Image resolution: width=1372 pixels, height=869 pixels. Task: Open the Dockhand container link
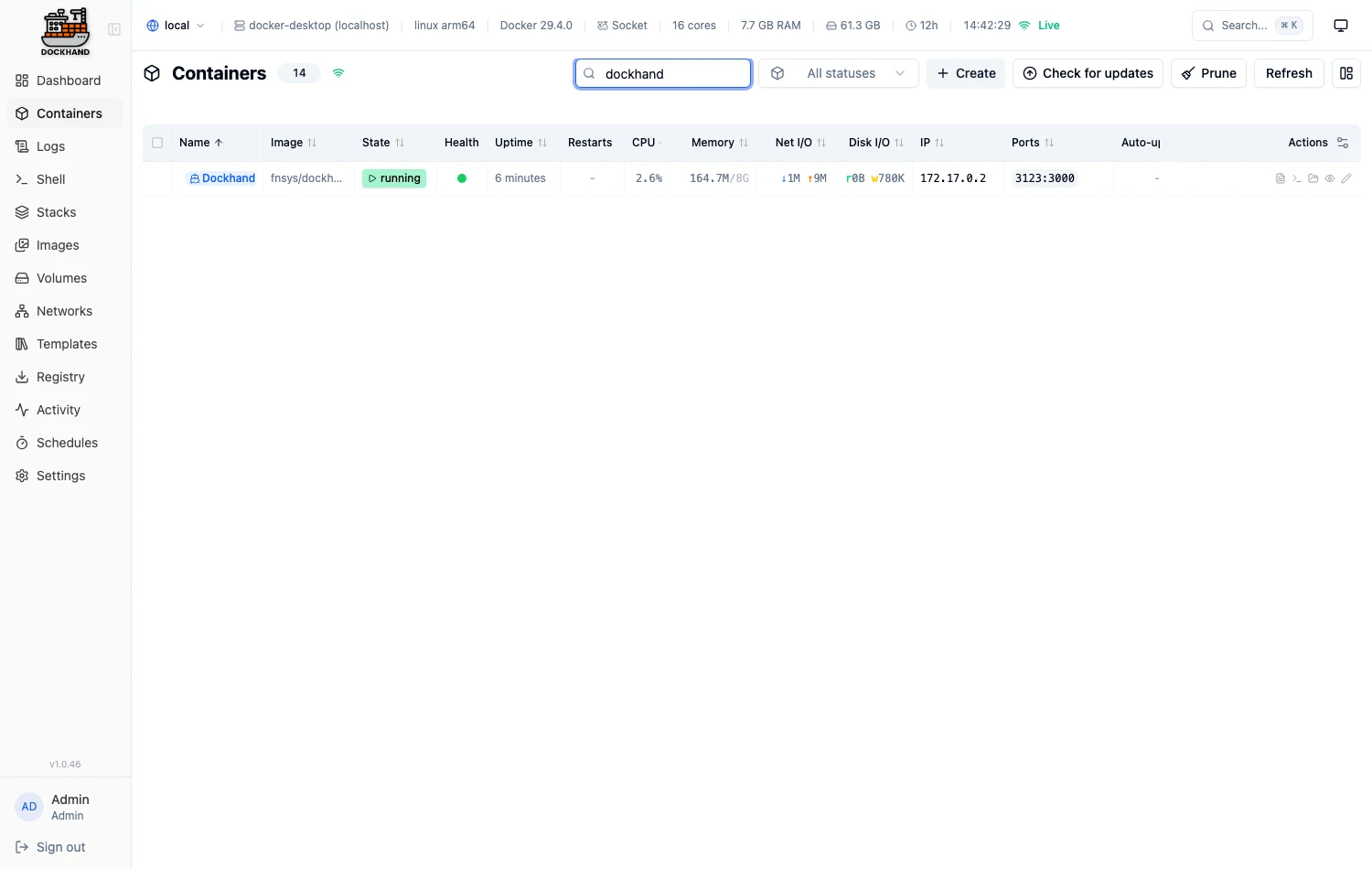(x=222, y=178)
